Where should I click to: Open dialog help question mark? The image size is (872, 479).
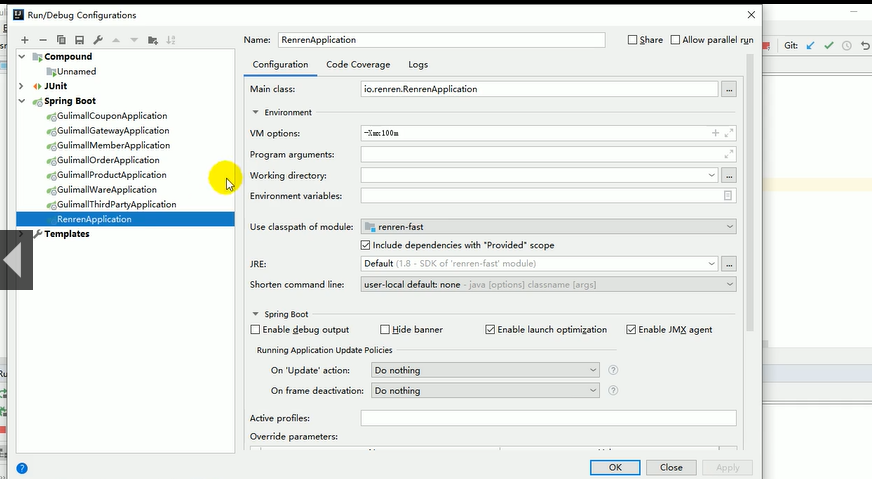click(x=22, y=468)
